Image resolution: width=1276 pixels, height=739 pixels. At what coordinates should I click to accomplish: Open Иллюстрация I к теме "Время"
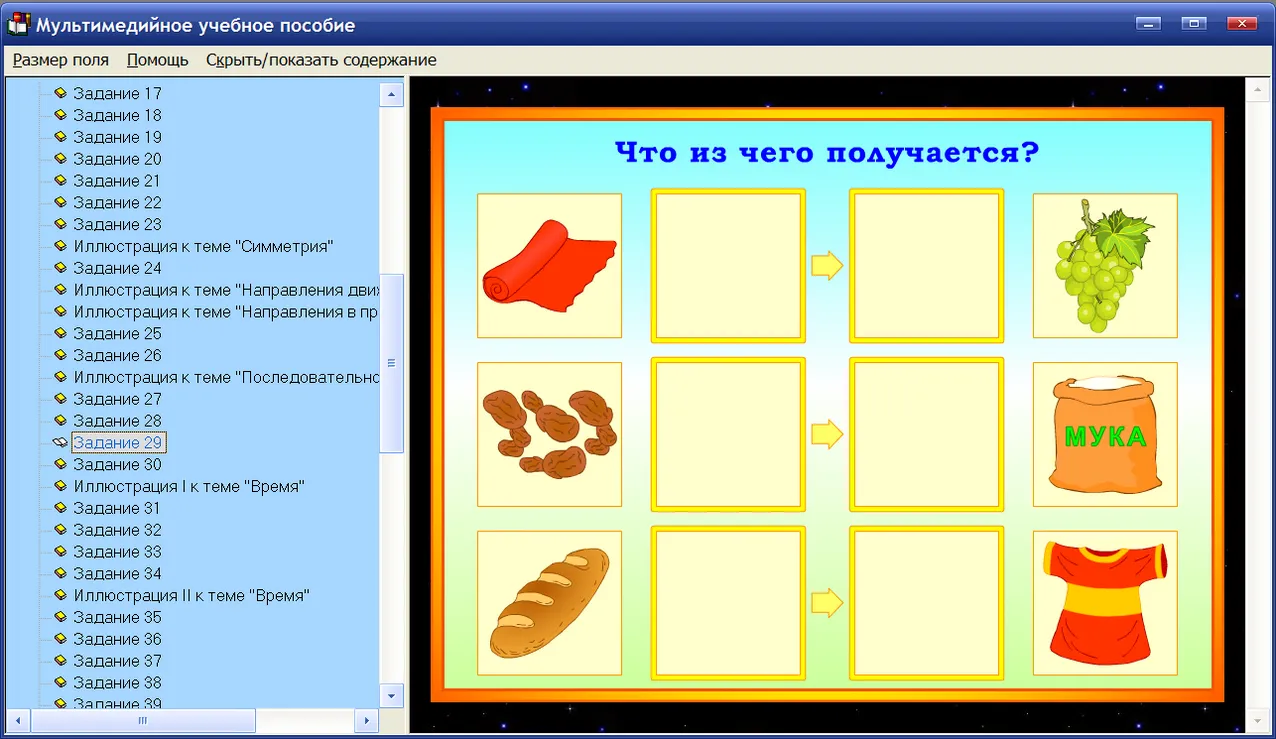189,486
